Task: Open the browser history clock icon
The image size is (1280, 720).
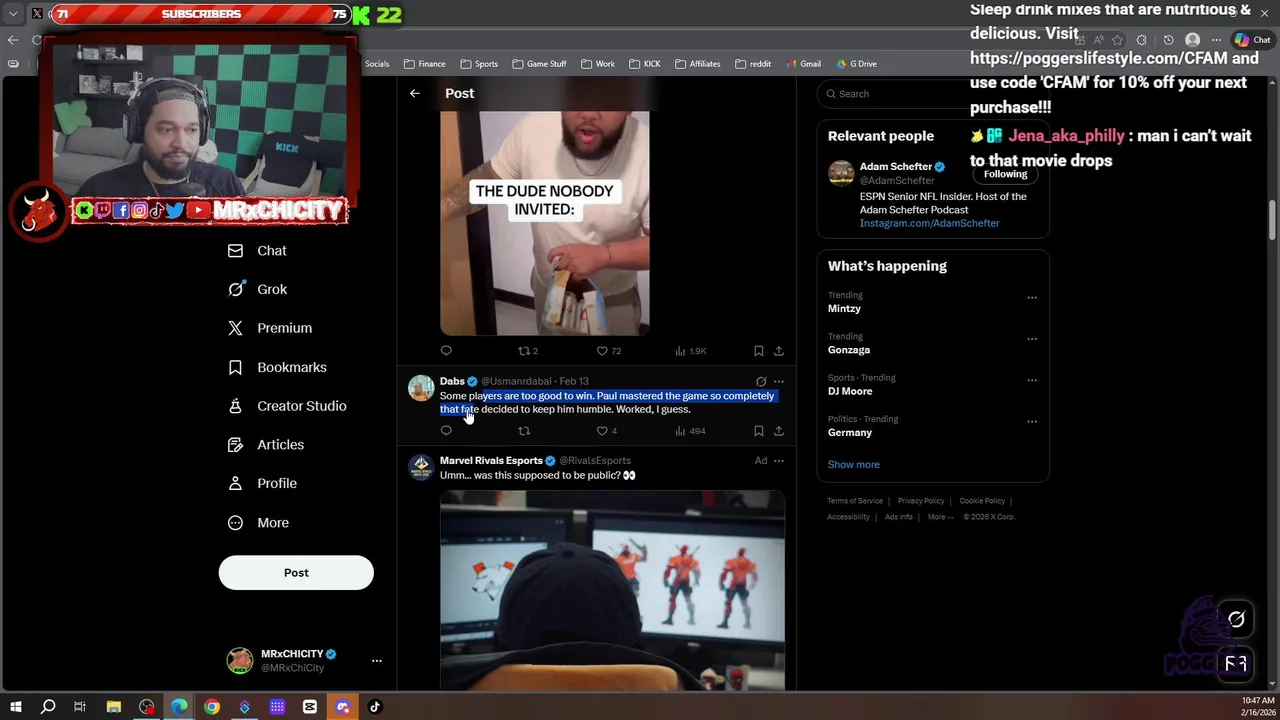Action: point(1168,40)
